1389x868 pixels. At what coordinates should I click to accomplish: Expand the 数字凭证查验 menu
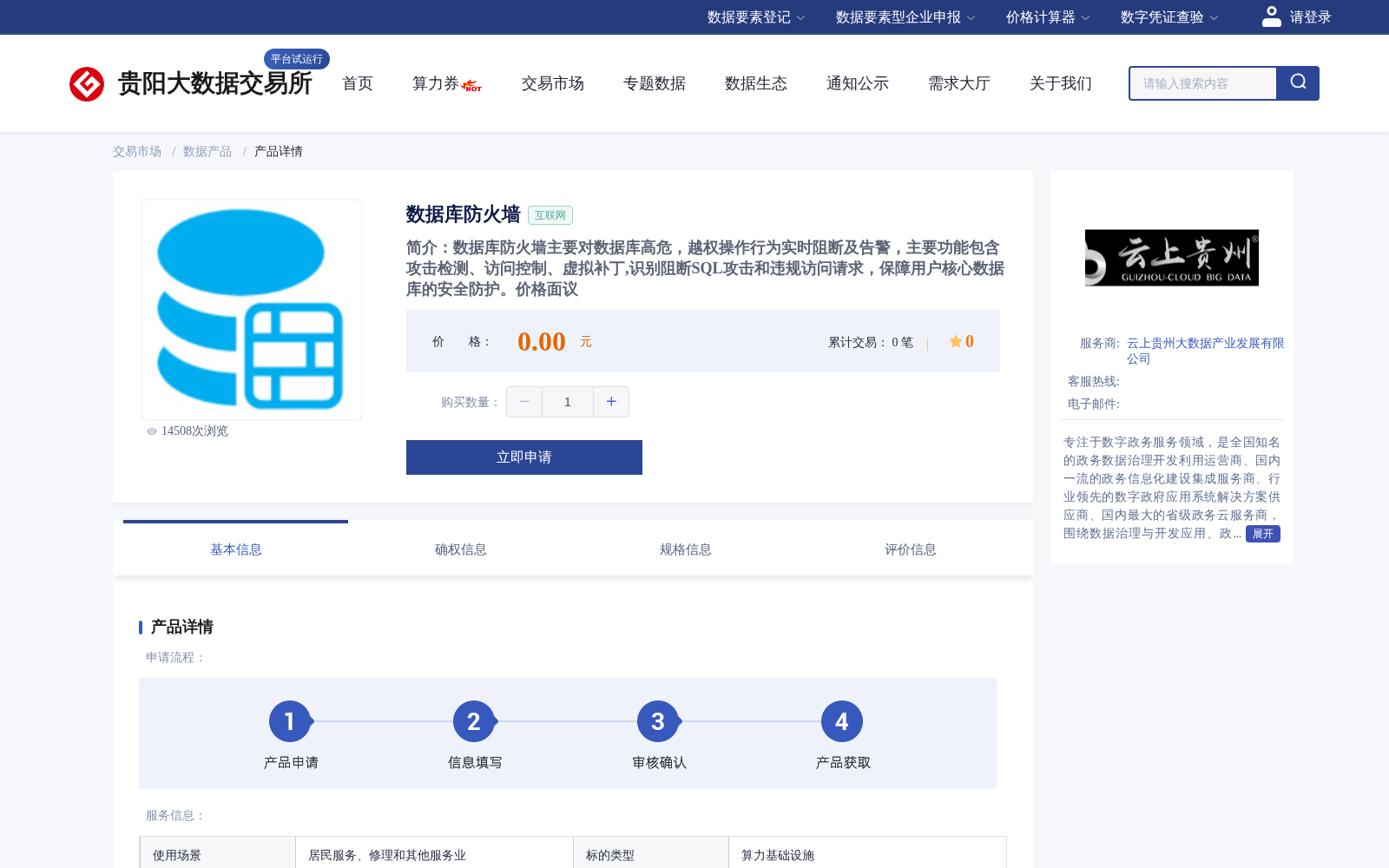click(1169, 17)
